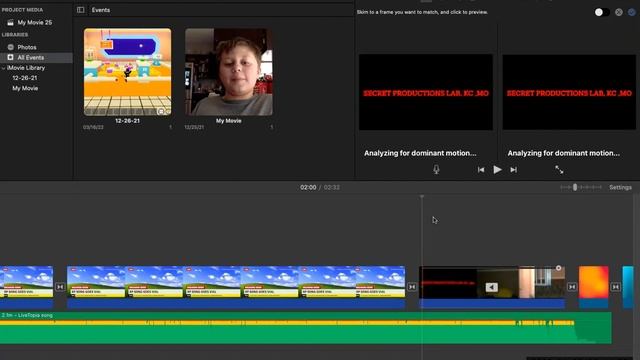Viewport: 640px width, 360px height.
Task: Select the long sky clip in the timeline
Action: click(x=236, y=287)
